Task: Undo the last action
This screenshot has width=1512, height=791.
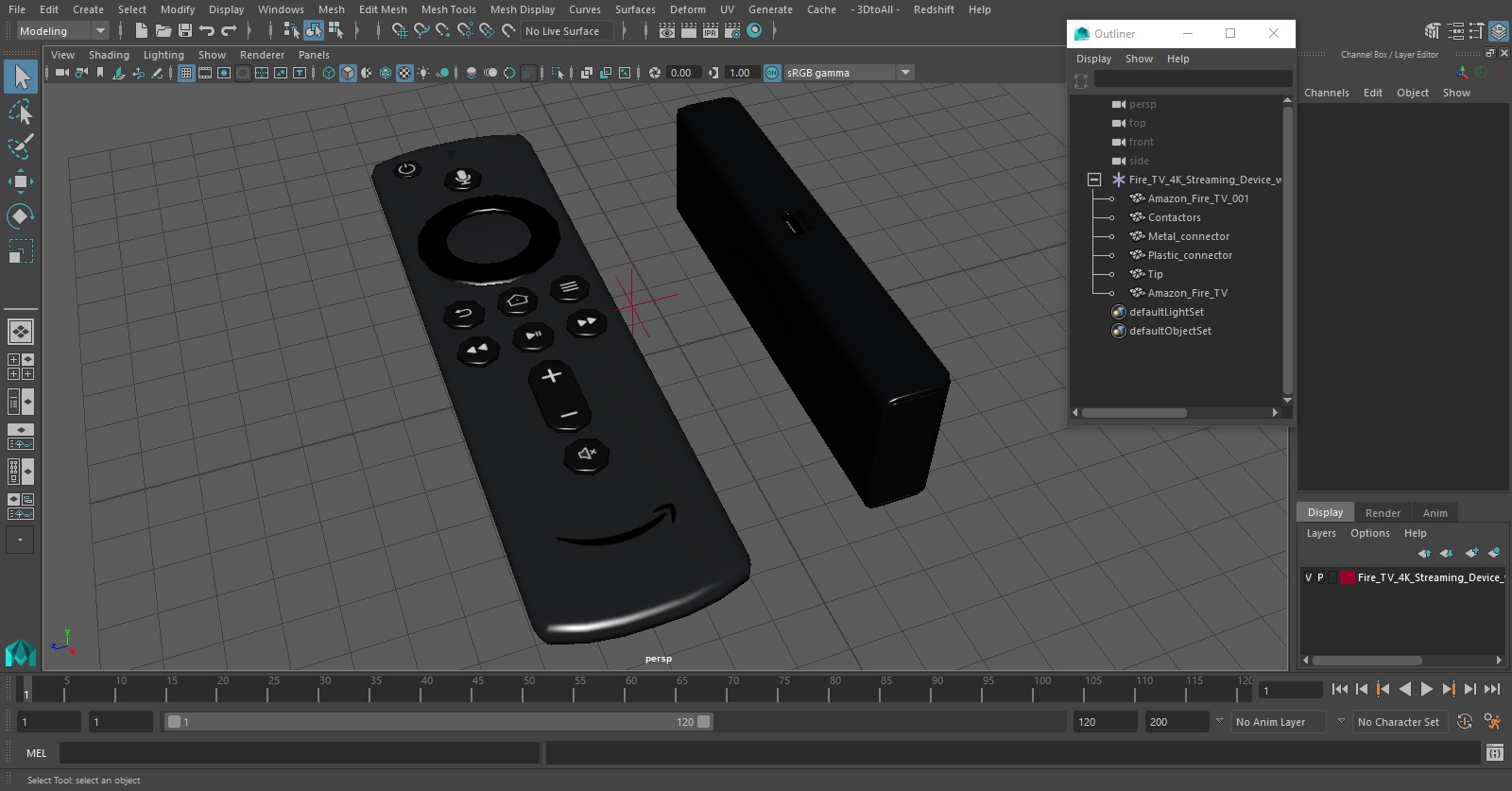Action: click(207, 31)
